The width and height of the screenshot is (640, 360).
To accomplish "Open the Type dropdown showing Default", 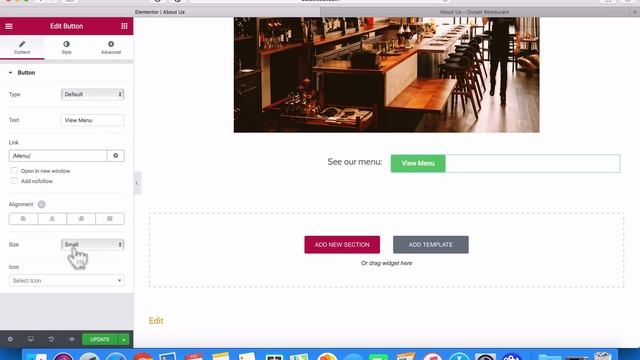I will tap(92, 94).
